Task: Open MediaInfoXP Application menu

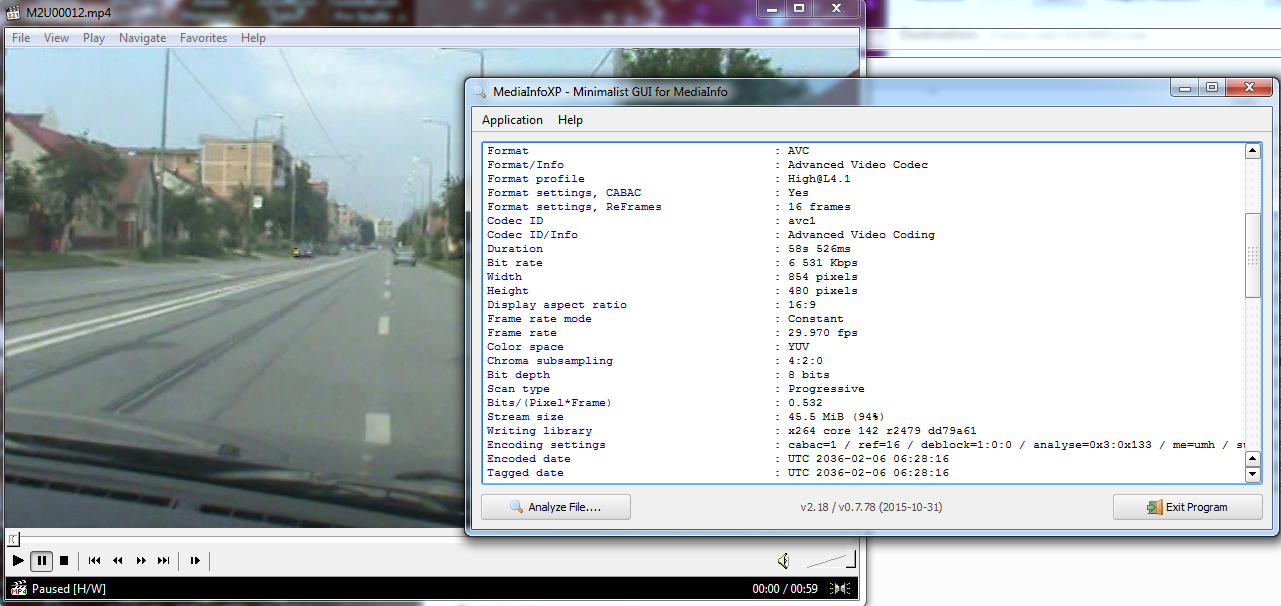Action: point(512,120)
